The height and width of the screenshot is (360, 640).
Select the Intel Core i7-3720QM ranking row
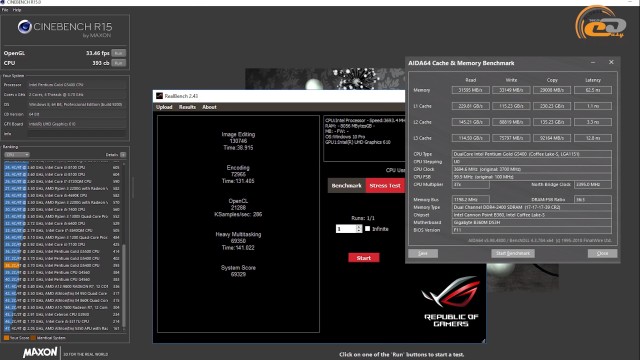[x=63, y=181]
